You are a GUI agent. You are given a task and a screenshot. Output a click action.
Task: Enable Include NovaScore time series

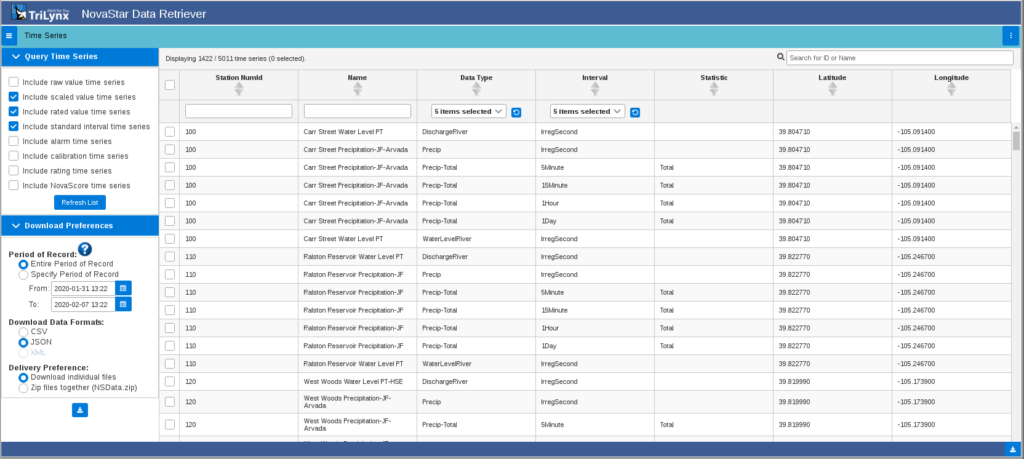[x=13, y=185]
